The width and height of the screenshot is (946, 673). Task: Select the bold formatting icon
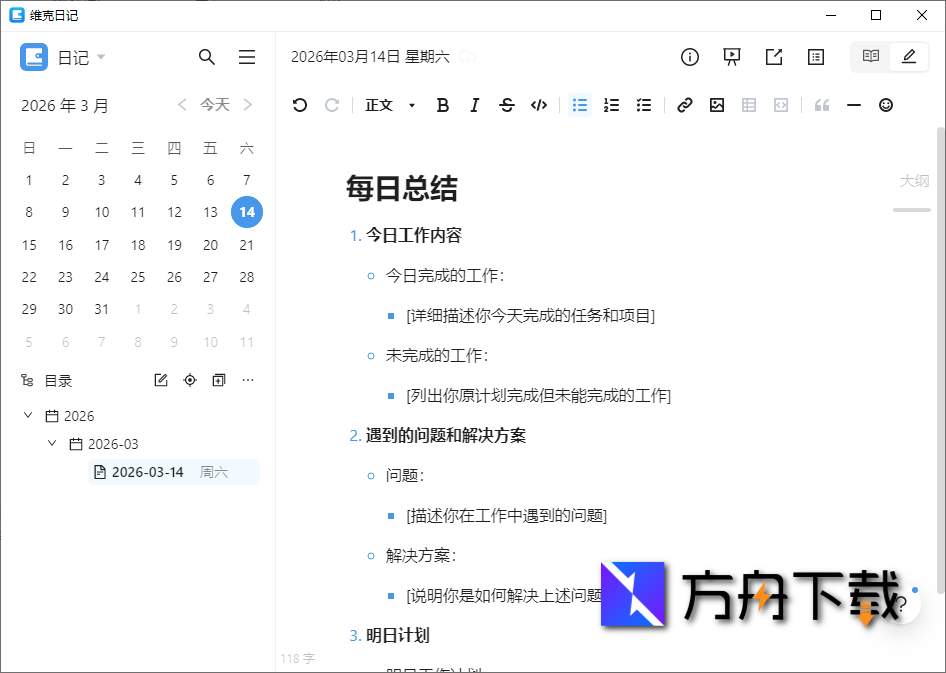point(442,105)
